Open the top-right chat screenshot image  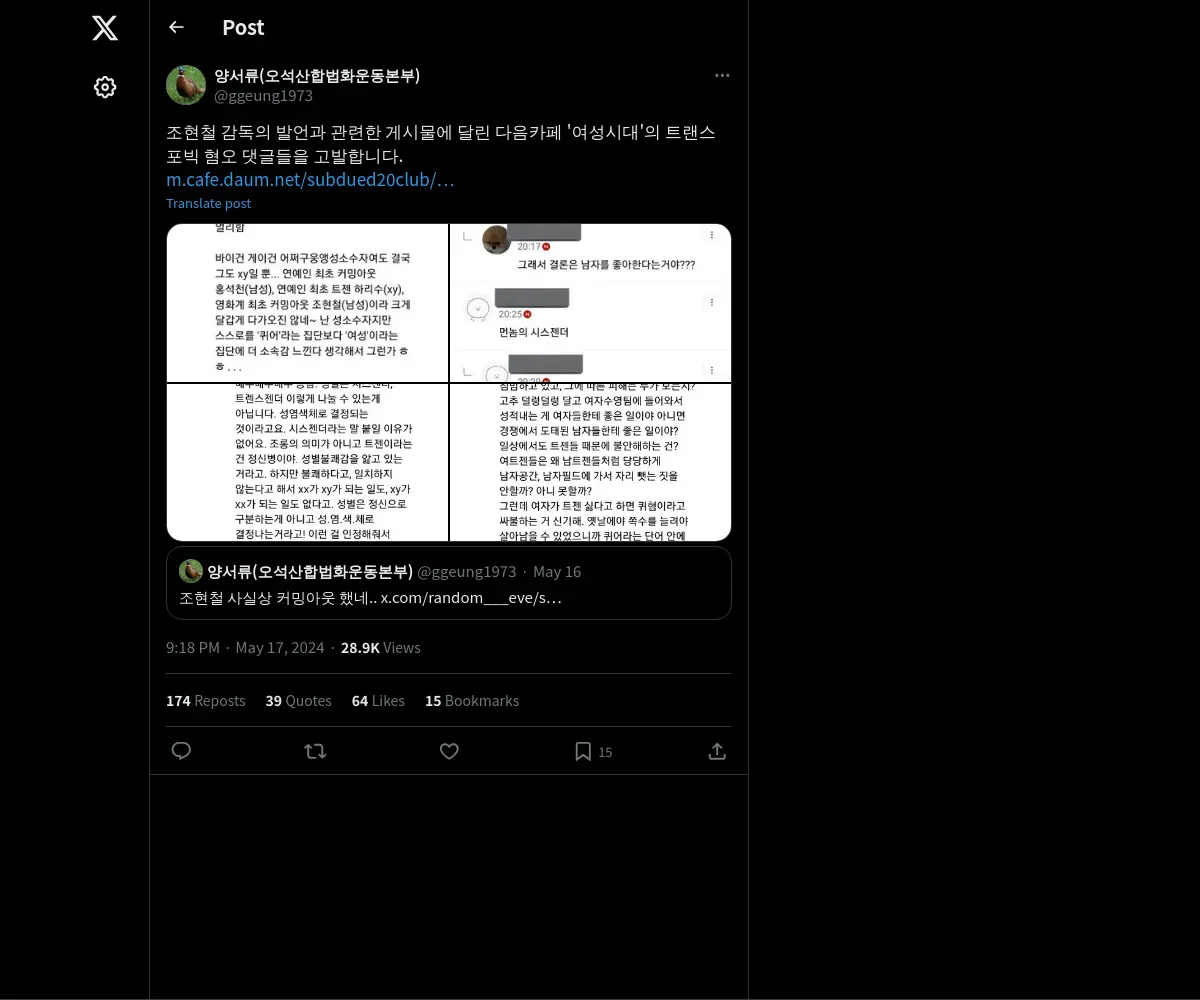[591, 303]
